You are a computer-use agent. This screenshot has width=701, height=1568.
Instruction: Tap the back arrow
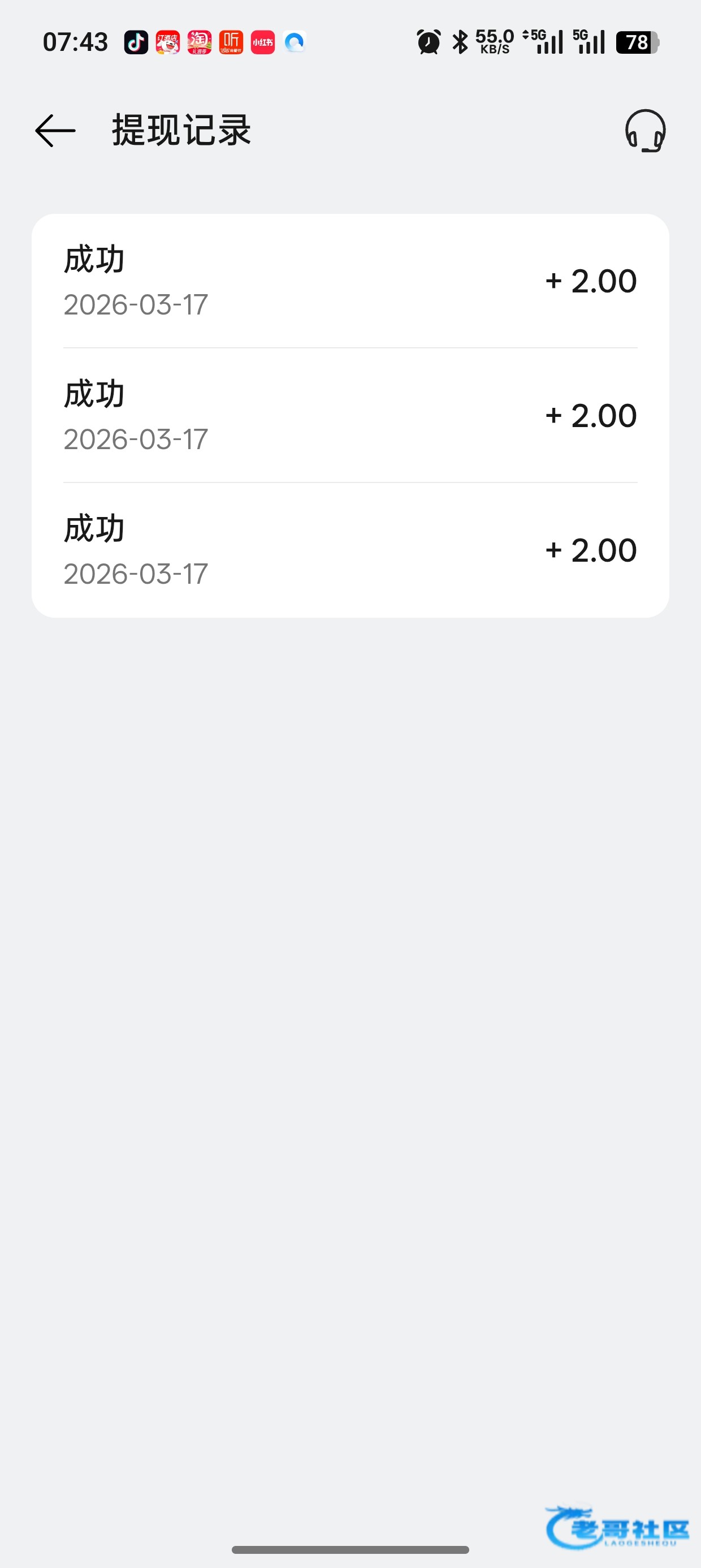click(x=55, y=131)
